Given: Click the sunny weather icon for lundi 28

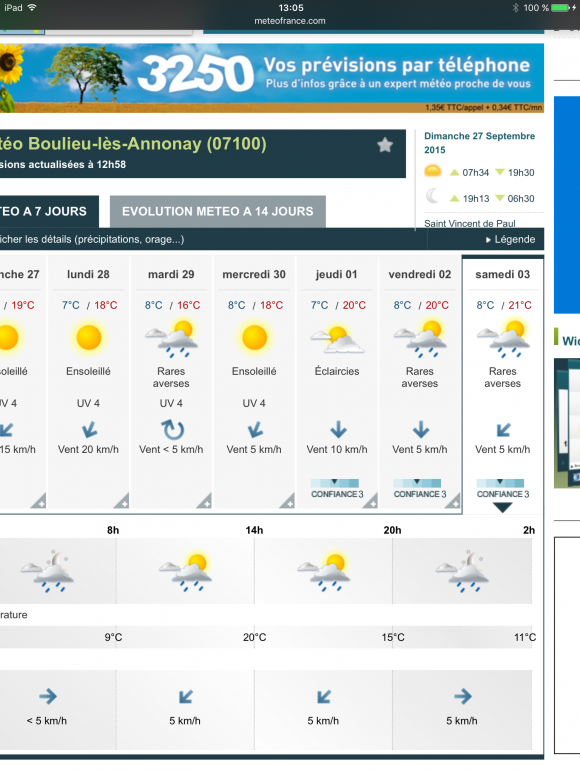Looking at the screenshot, I should point(89,338).
